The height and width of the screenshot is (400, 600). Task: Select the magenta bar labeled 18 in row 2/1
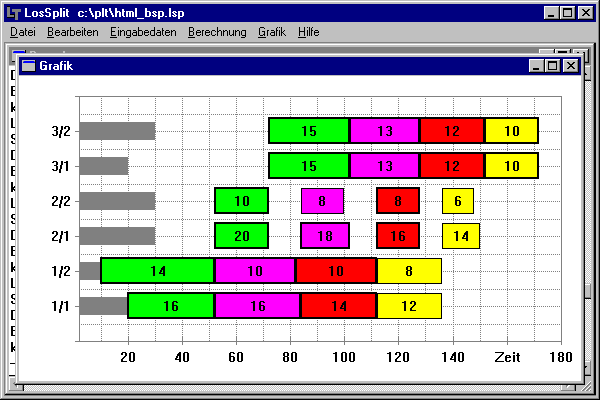pos(324,236)
